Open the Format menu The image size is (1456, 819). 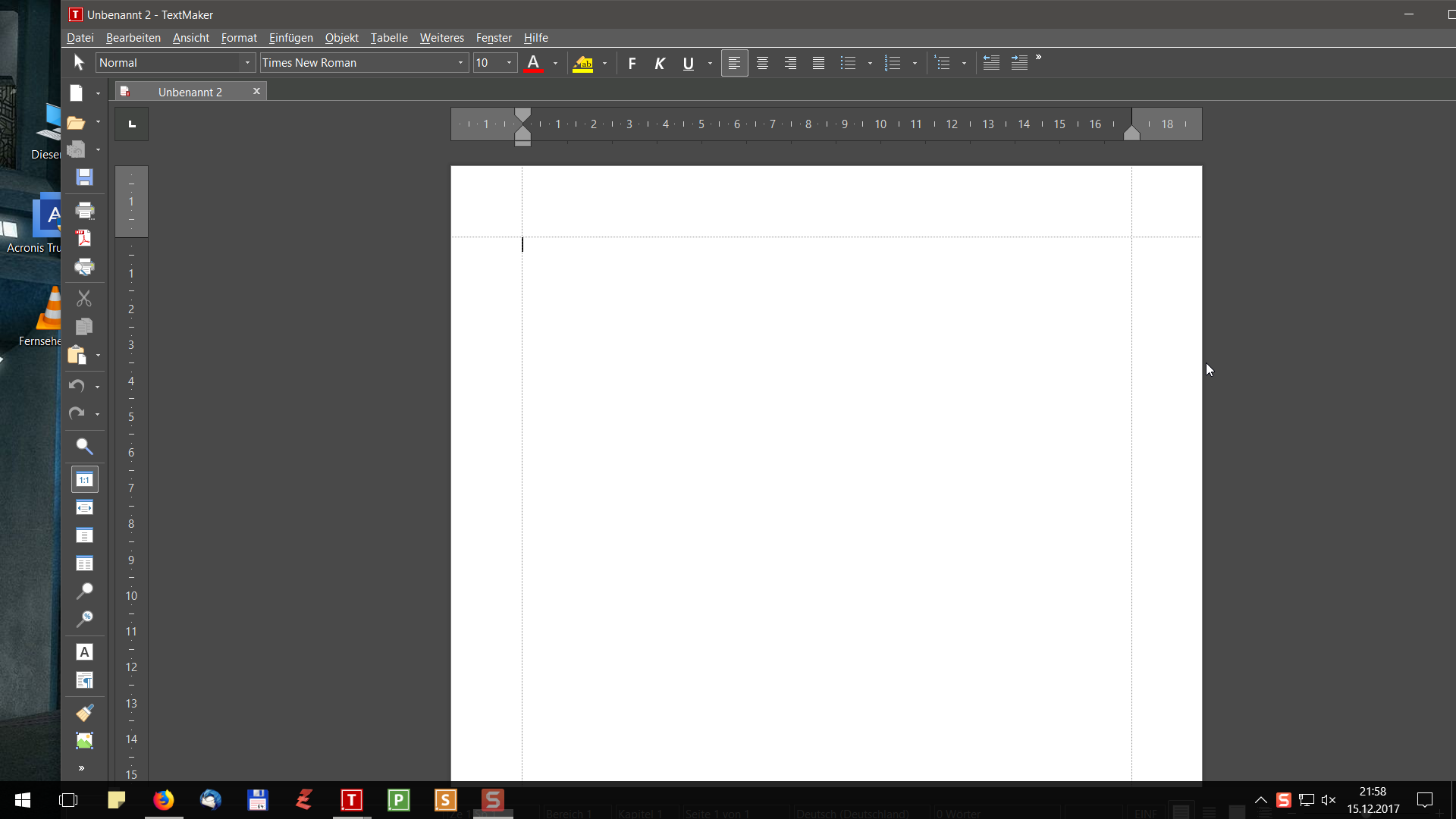pyautogui.click(x=239, y=38)
